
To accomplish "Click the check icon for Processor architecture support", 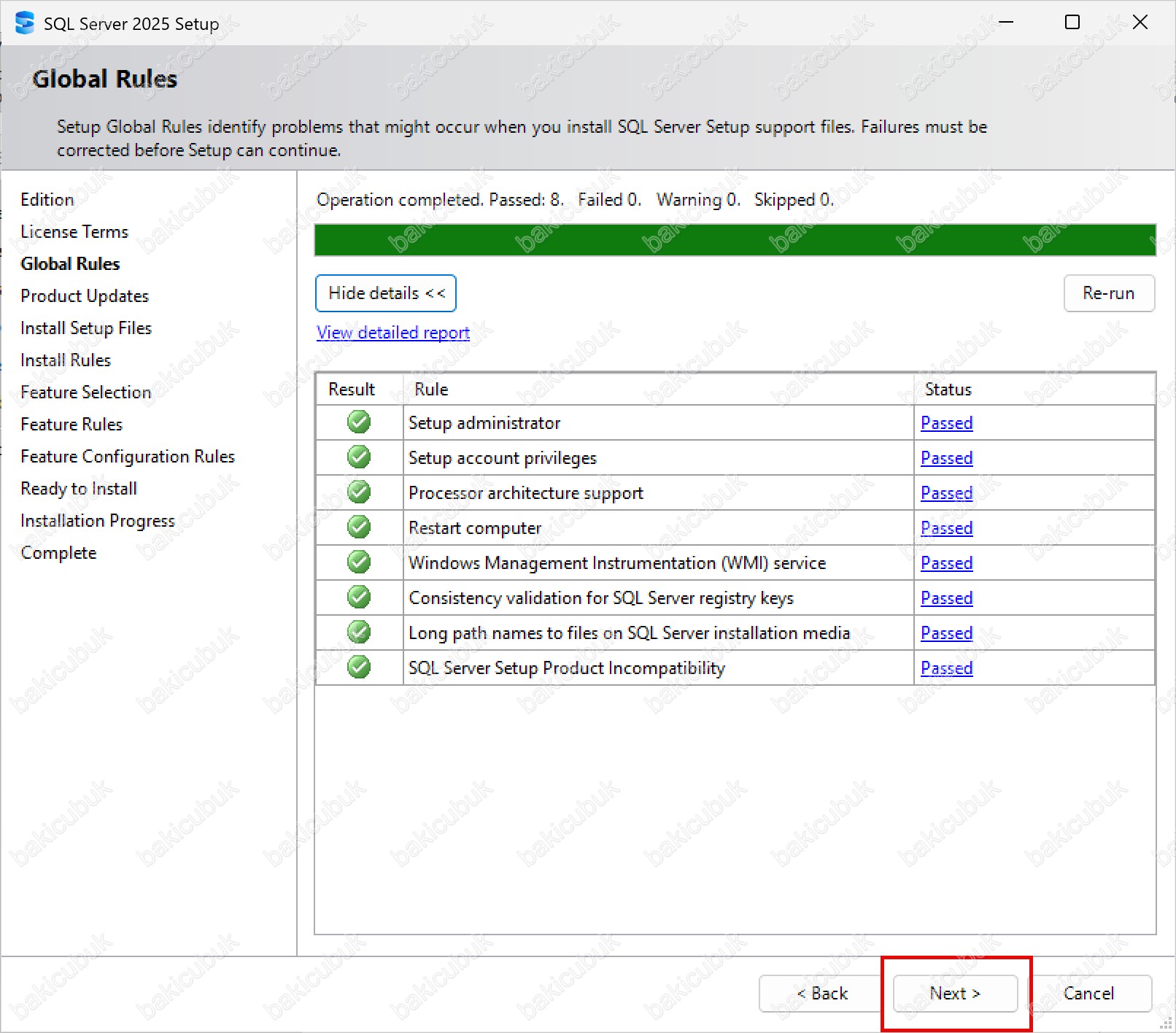I will tap(358, 492).
